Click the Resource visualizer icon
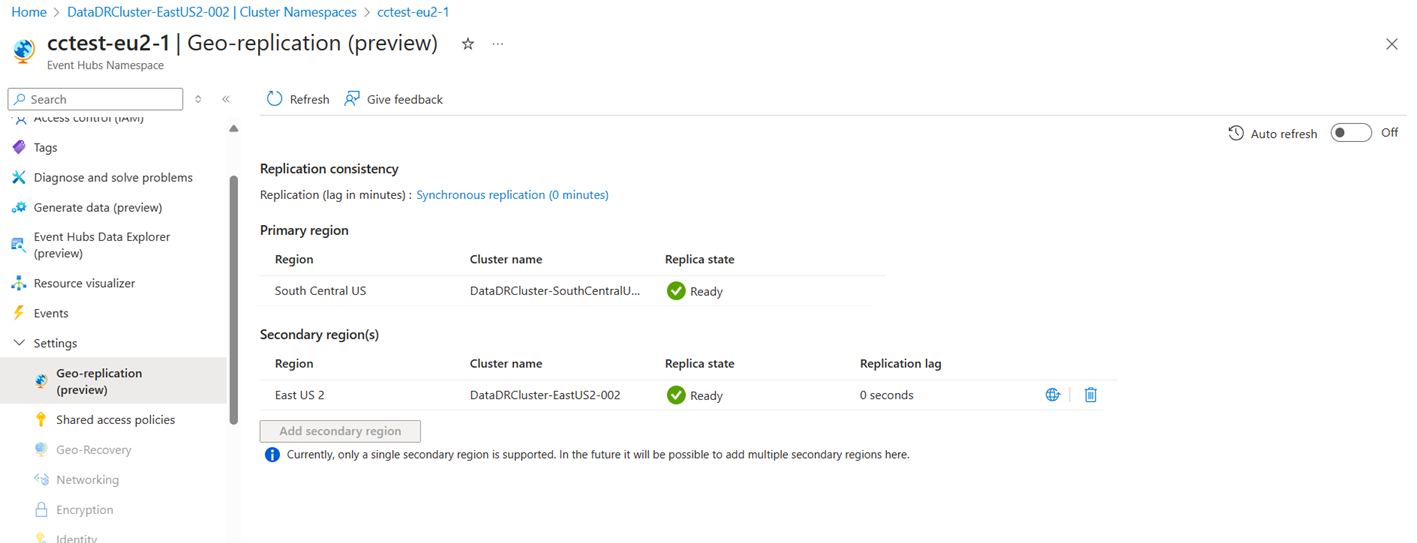1417x543 pixels. (x=18, y=283)
